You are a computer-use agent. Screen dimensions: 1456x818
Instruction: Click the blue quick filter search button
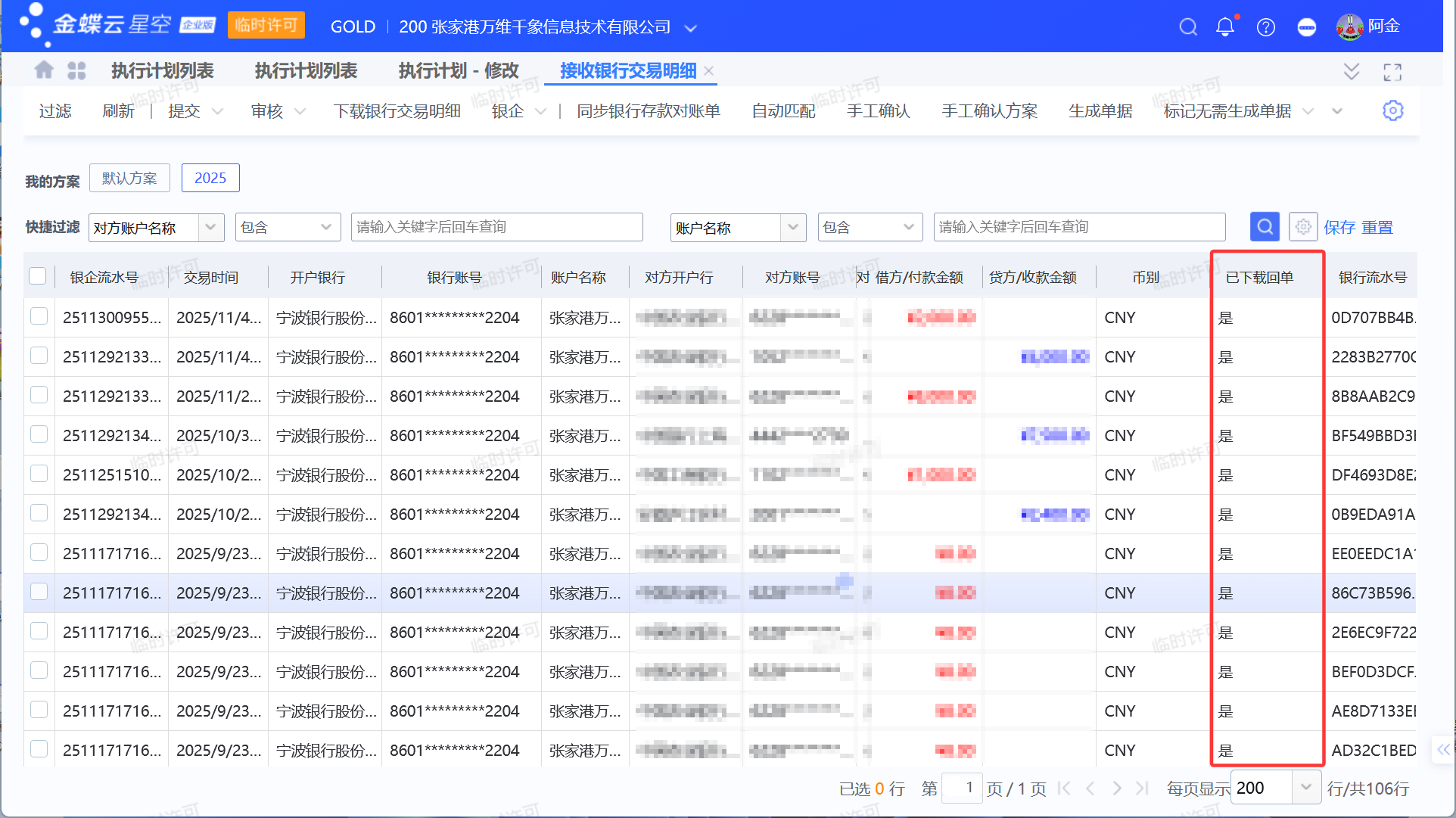[1264, 227]
